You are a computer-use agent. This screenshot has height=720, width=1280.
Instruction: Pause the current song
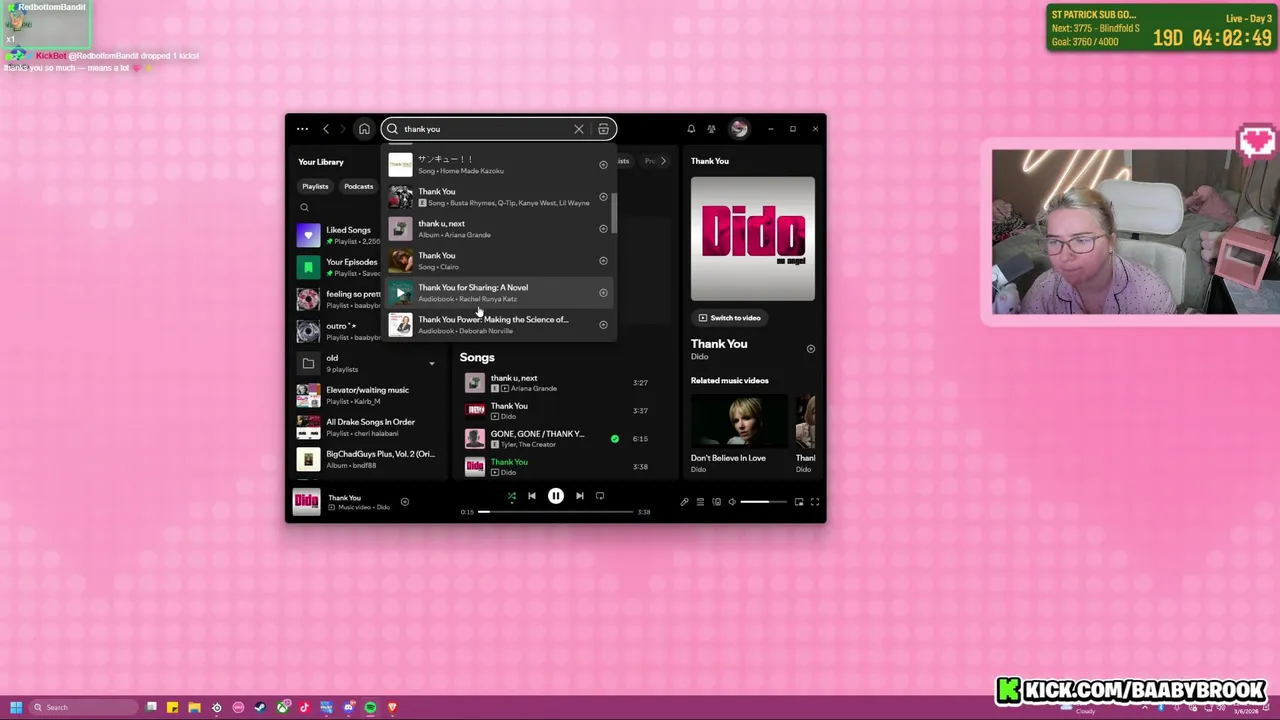click(x=556, y=496)
